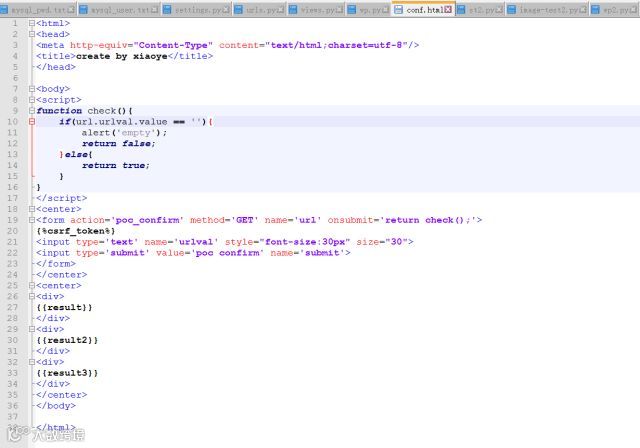Click the closing </body> tag

56,406
